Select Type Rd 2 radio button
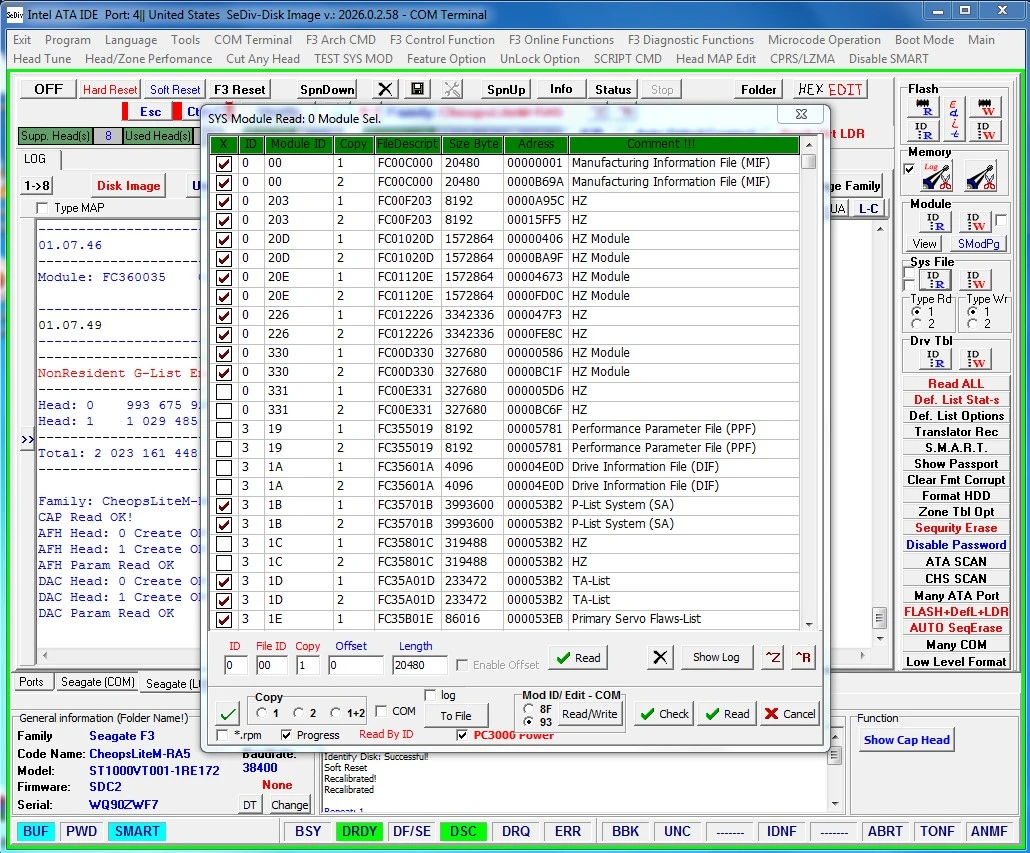 pyautogui.click(x=916, y=324)
